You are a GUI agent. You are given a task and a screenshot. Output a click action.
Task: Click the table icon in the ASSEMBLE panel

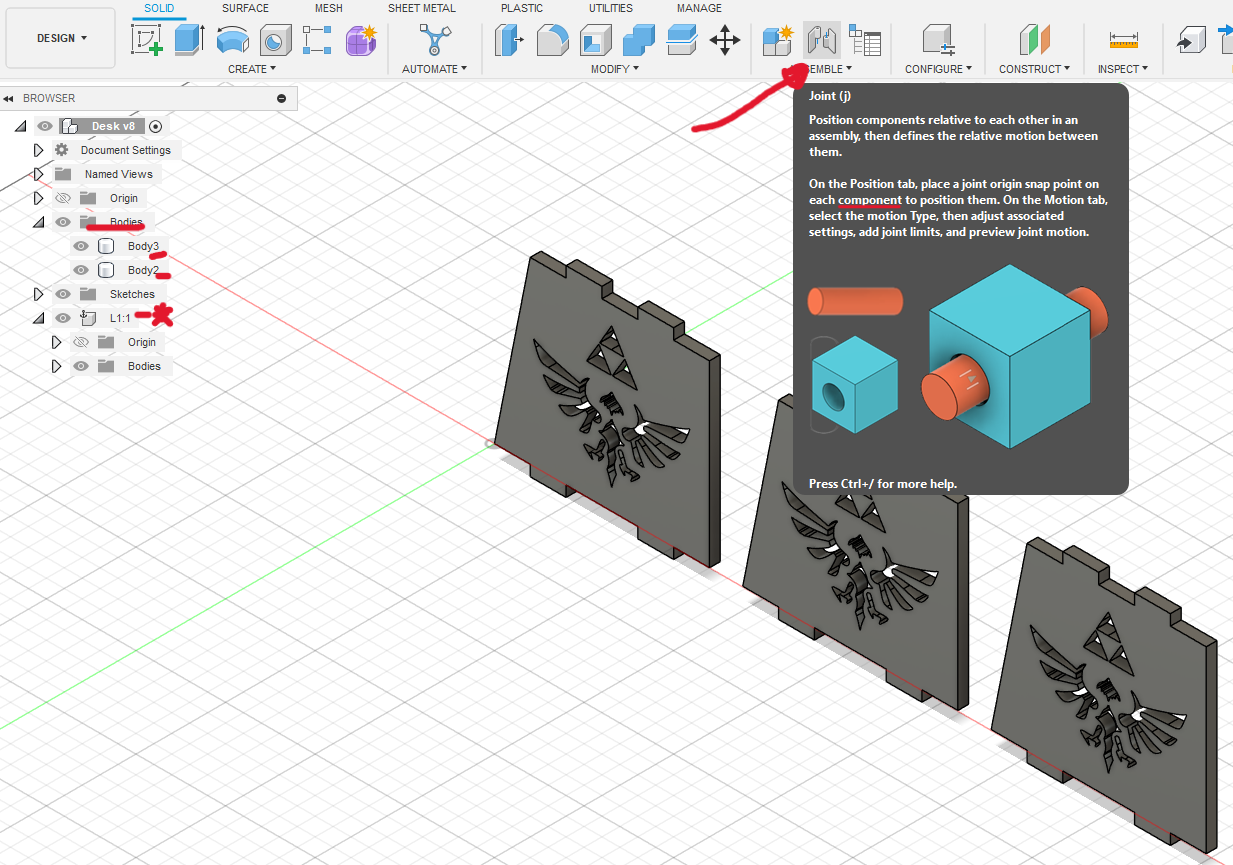coord(865,40)
